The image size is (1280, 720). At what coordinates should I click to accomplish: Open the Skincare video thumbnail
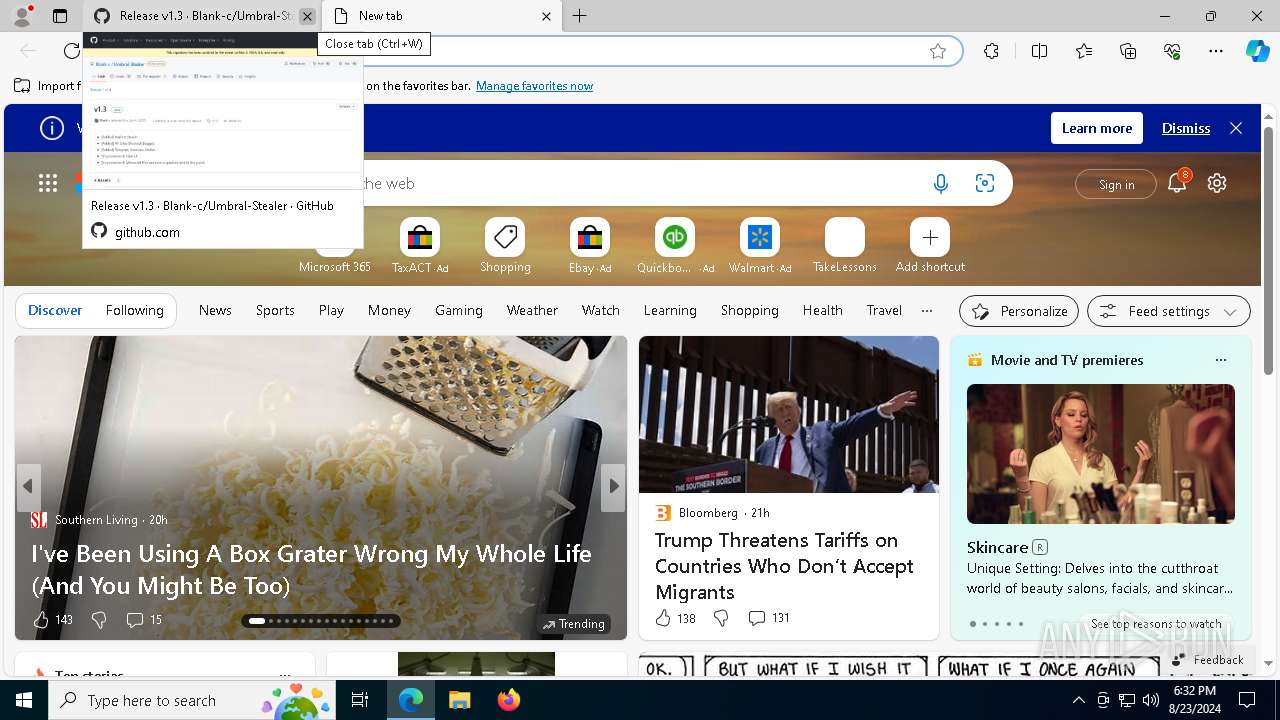coord(1101,454)
